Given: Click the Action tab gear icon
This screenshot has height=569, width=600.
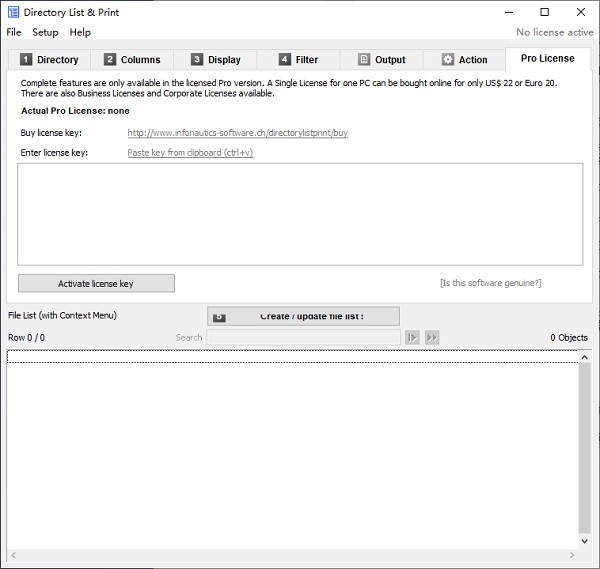Looking at the screenshot, I should (447, 60).
